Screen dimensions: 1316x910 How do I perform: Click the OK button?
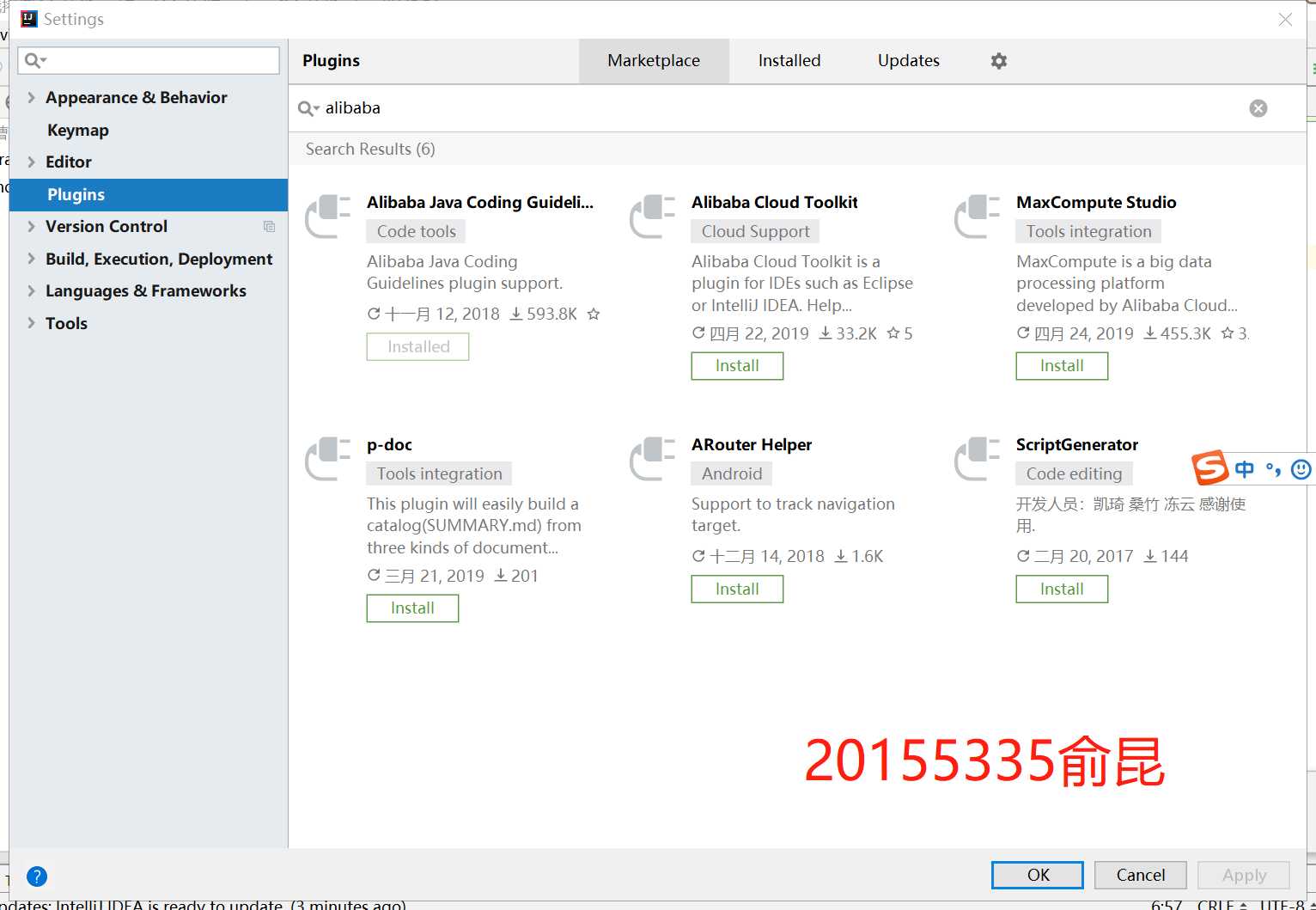point(1038,875)
